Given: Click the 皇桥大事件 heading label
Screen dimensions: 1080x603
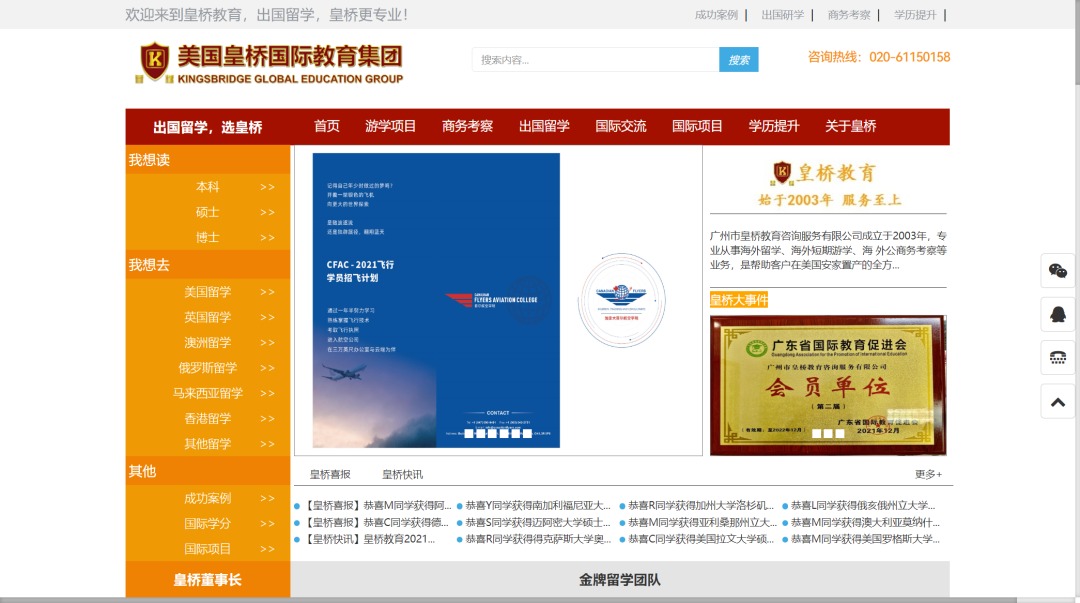Looking at the screenshot, I should [x=738, y=300].
